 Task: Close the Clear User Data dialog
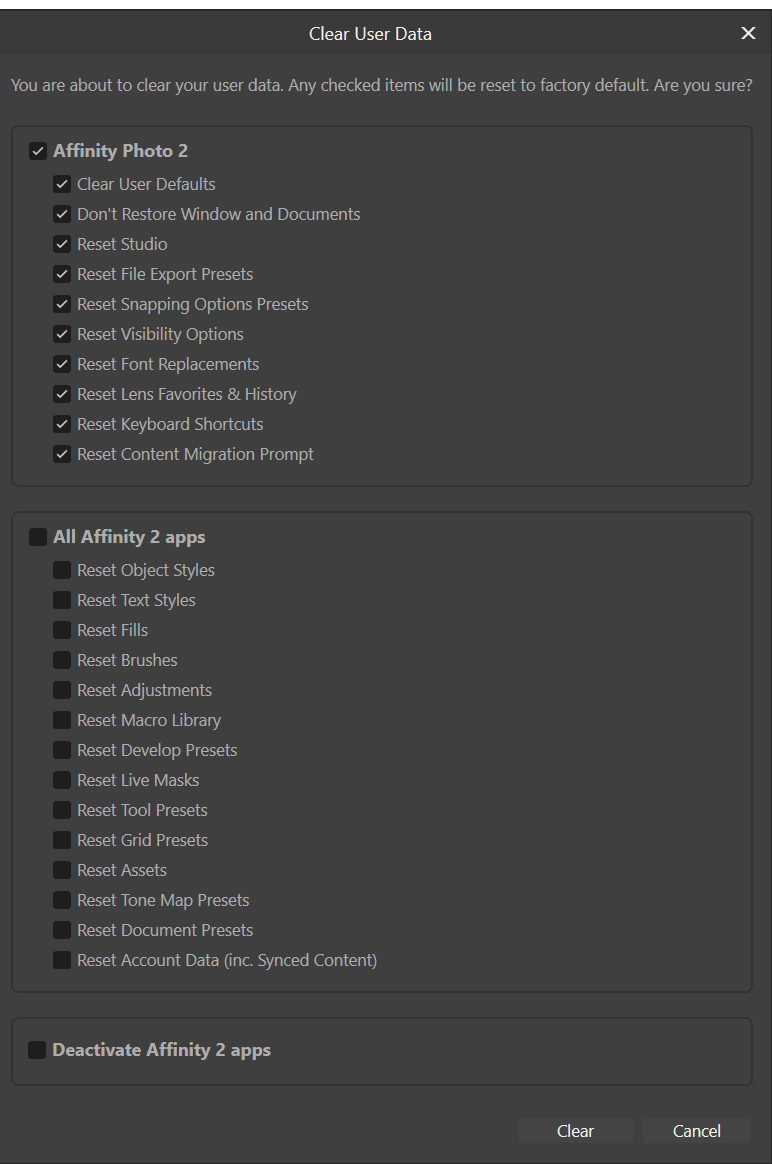click(748, 34)
